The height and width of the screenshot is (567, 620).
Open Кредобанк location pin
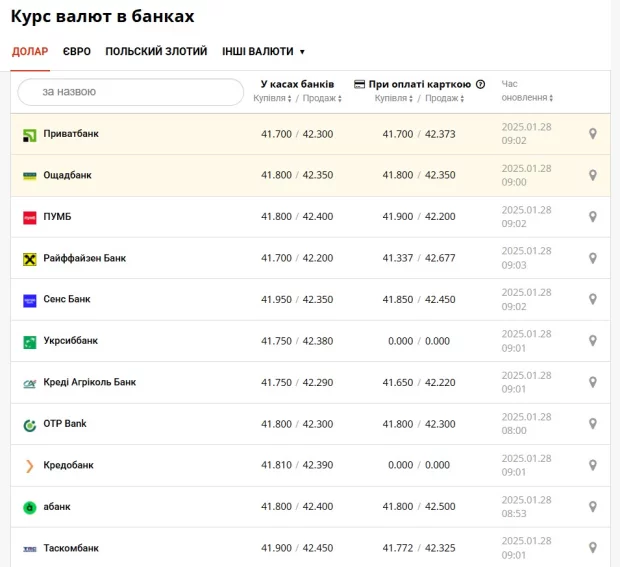click(592, 465)
